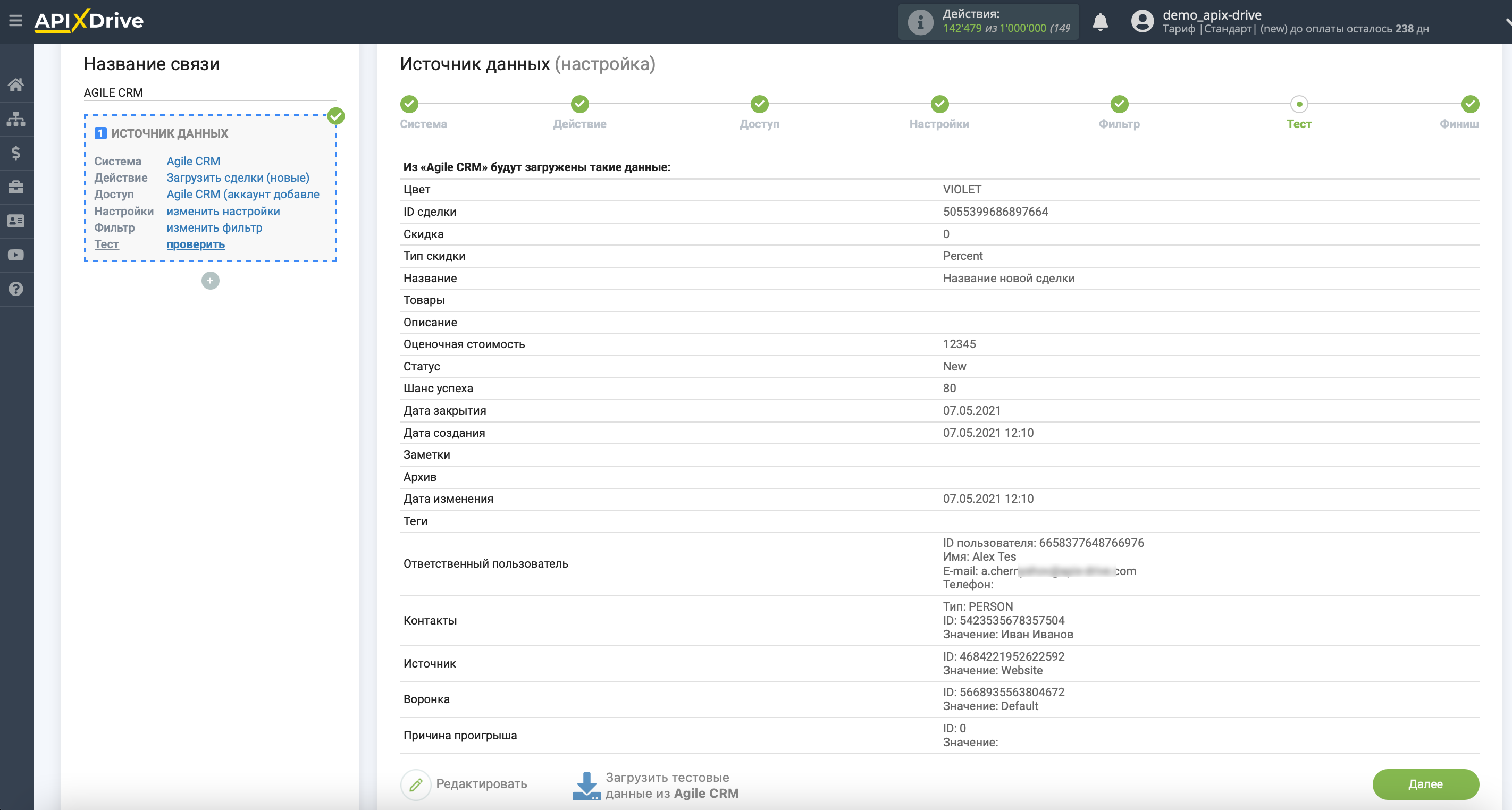Load test data from Agile CRM
Viewport: 1512px width, 810px height.
(671, 786)
